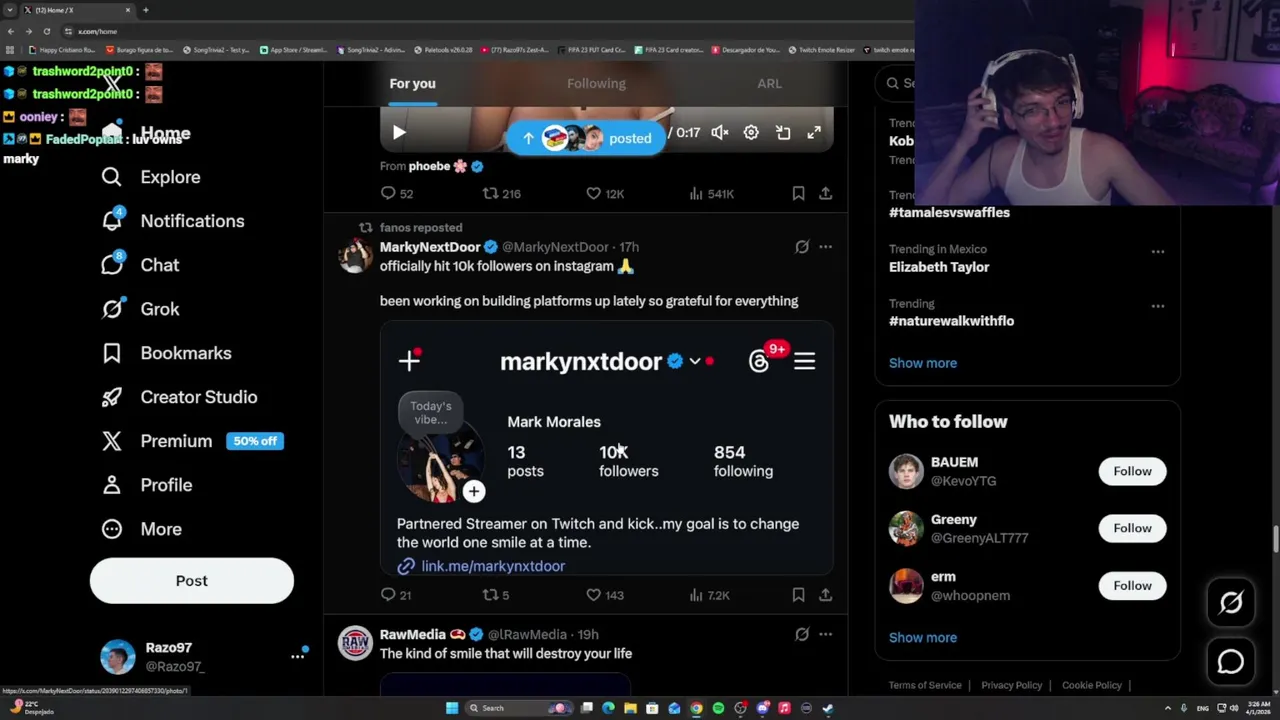The width and height of the screenshot is (1280, 720).
Task: Open Bookmarks in the sidebar
Action: [166, 353]
